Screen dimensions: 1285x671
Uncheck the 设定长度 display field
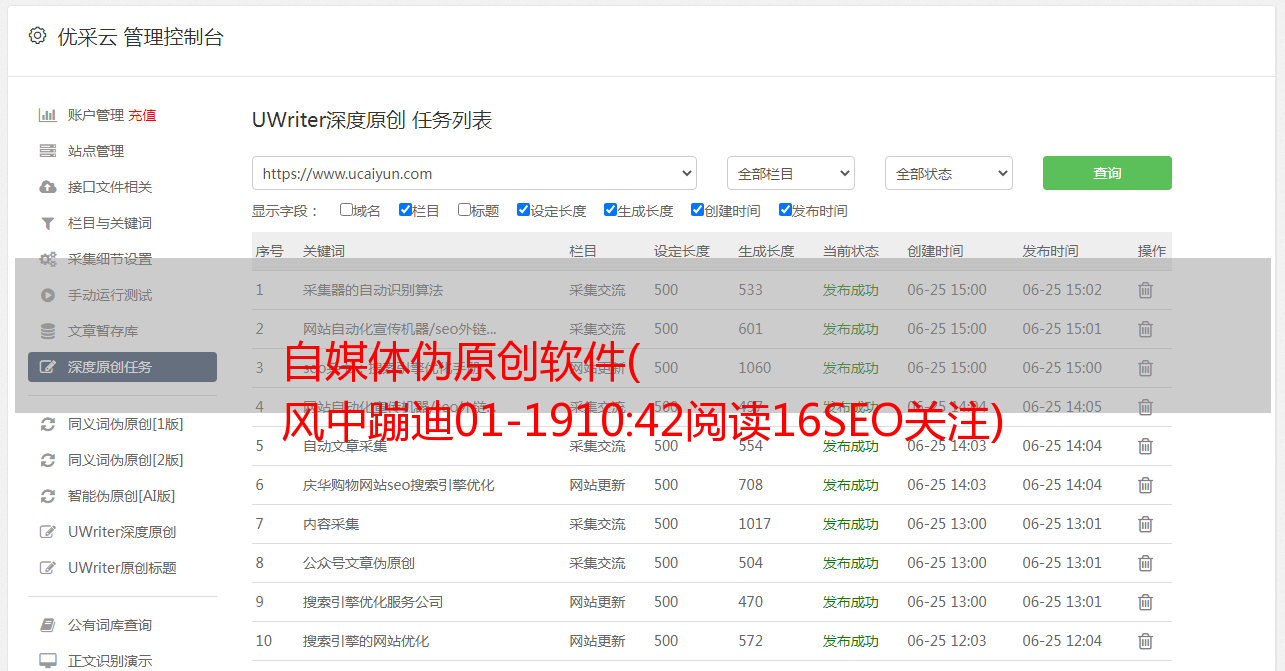click(523, 210)
